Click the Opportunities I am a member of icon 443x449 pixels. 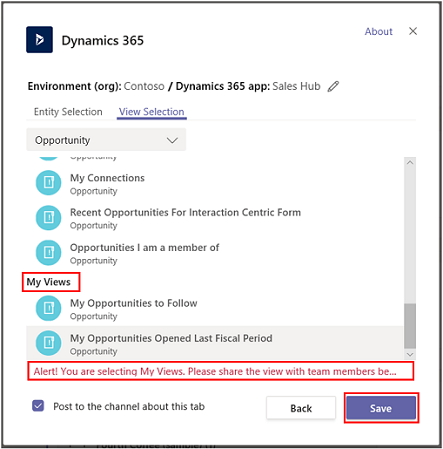pyautogui.click(x=49, y=252)
